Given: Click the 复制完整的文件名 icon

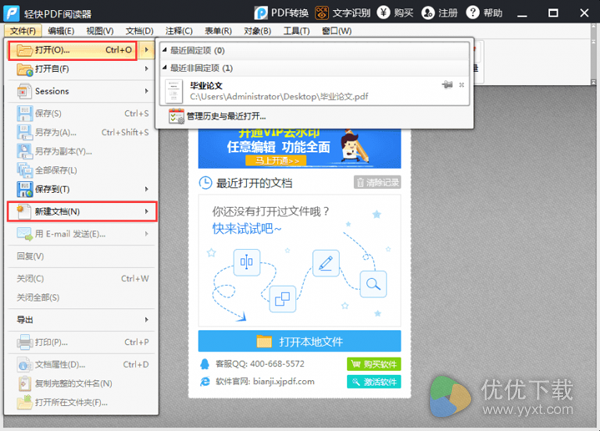Looking at the screenshot, I should [24, 384].
